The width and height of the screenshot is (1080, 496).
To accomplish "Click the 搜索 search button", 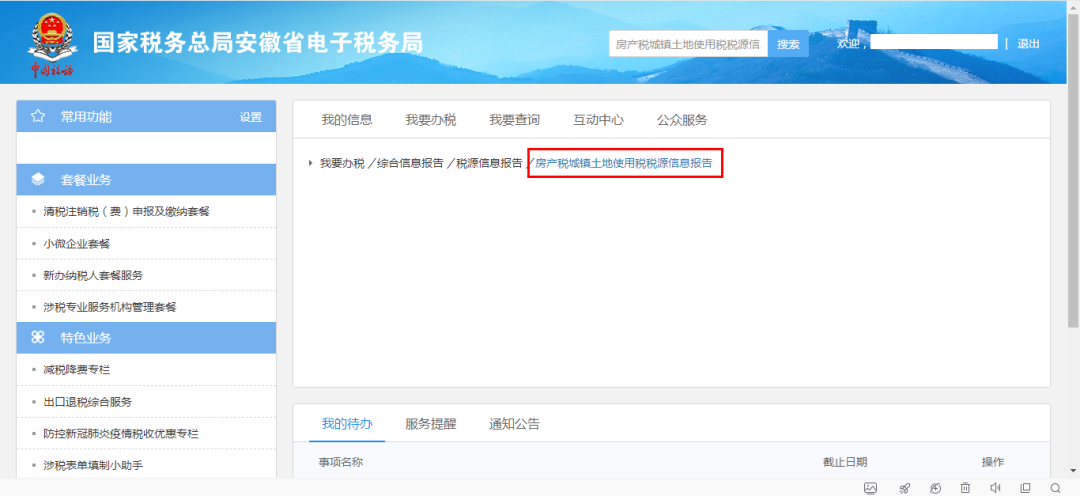I will 788,43.
